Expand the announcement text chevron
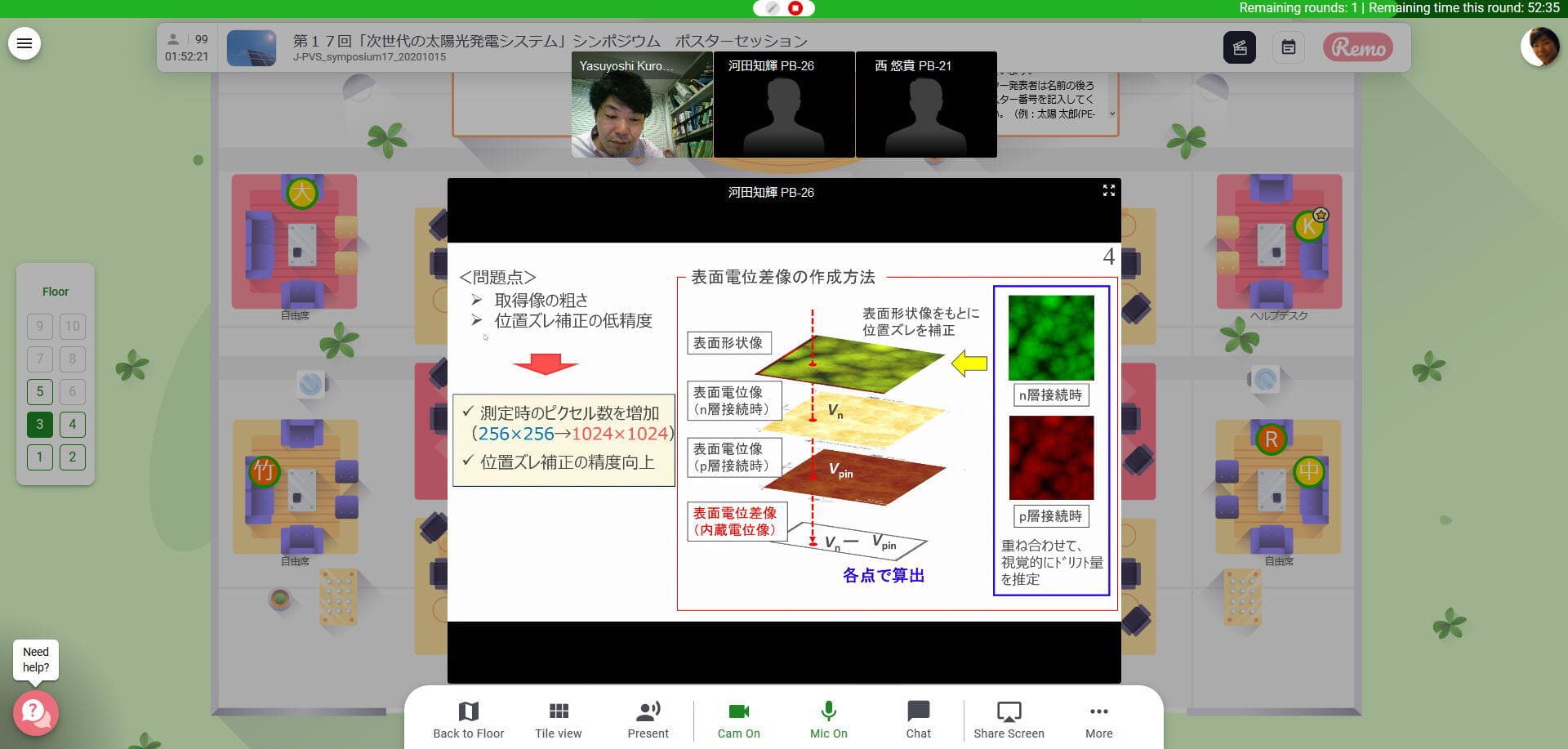Viewport: 1568px width, 749px height. click(1111, 114)
